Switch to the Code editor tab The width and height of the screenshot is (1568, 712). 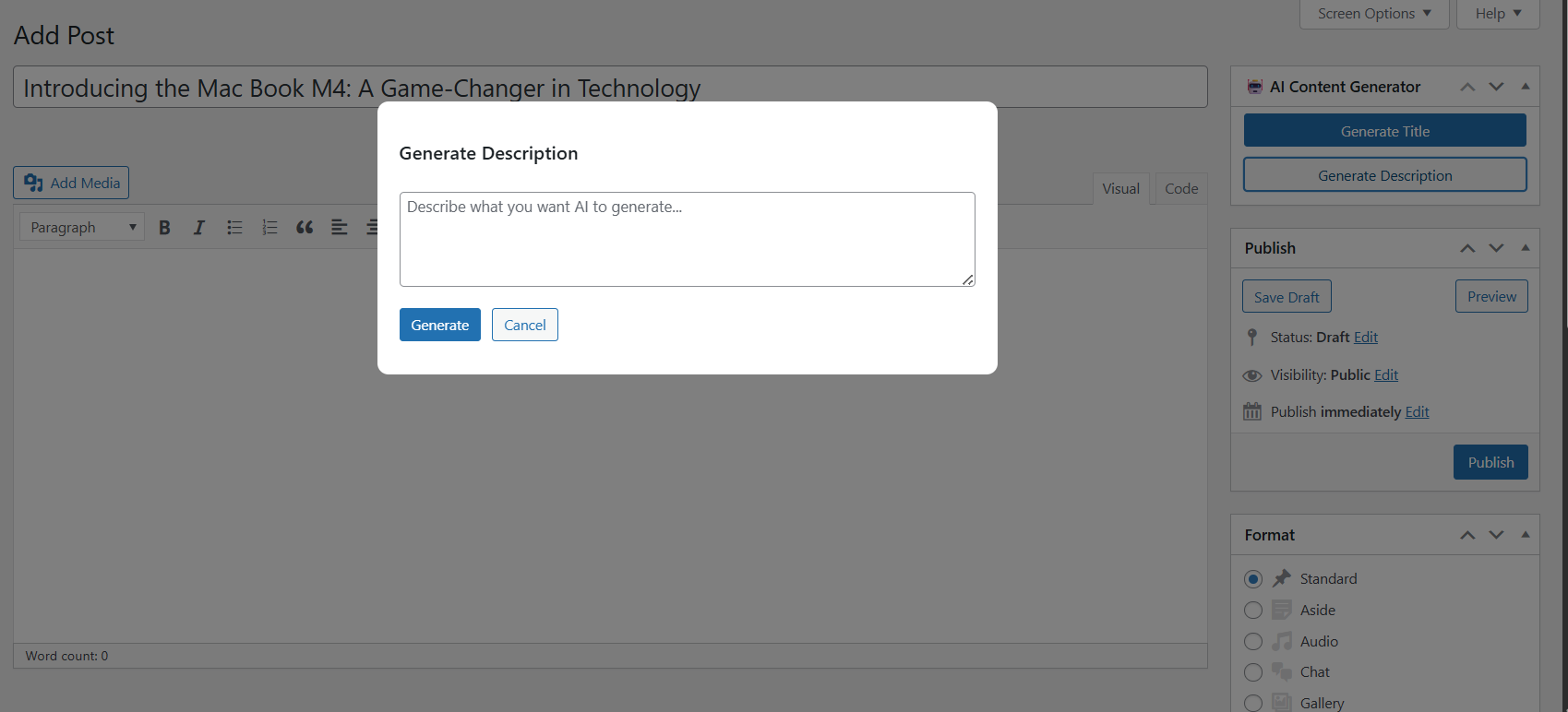(x=1180, y=189)
